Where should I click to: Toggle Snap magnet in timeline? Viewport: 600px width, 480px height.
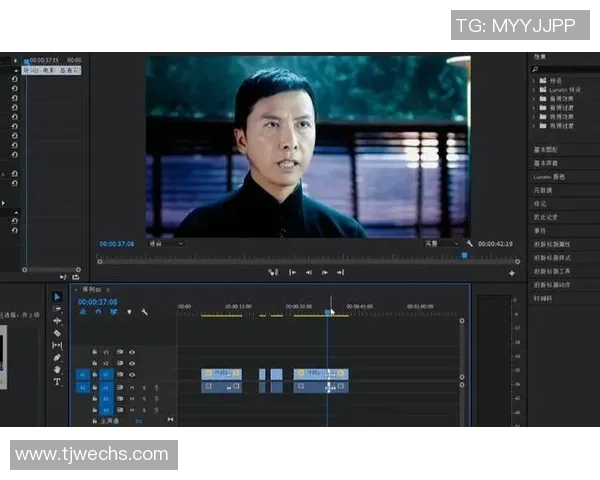pos(98,312)
